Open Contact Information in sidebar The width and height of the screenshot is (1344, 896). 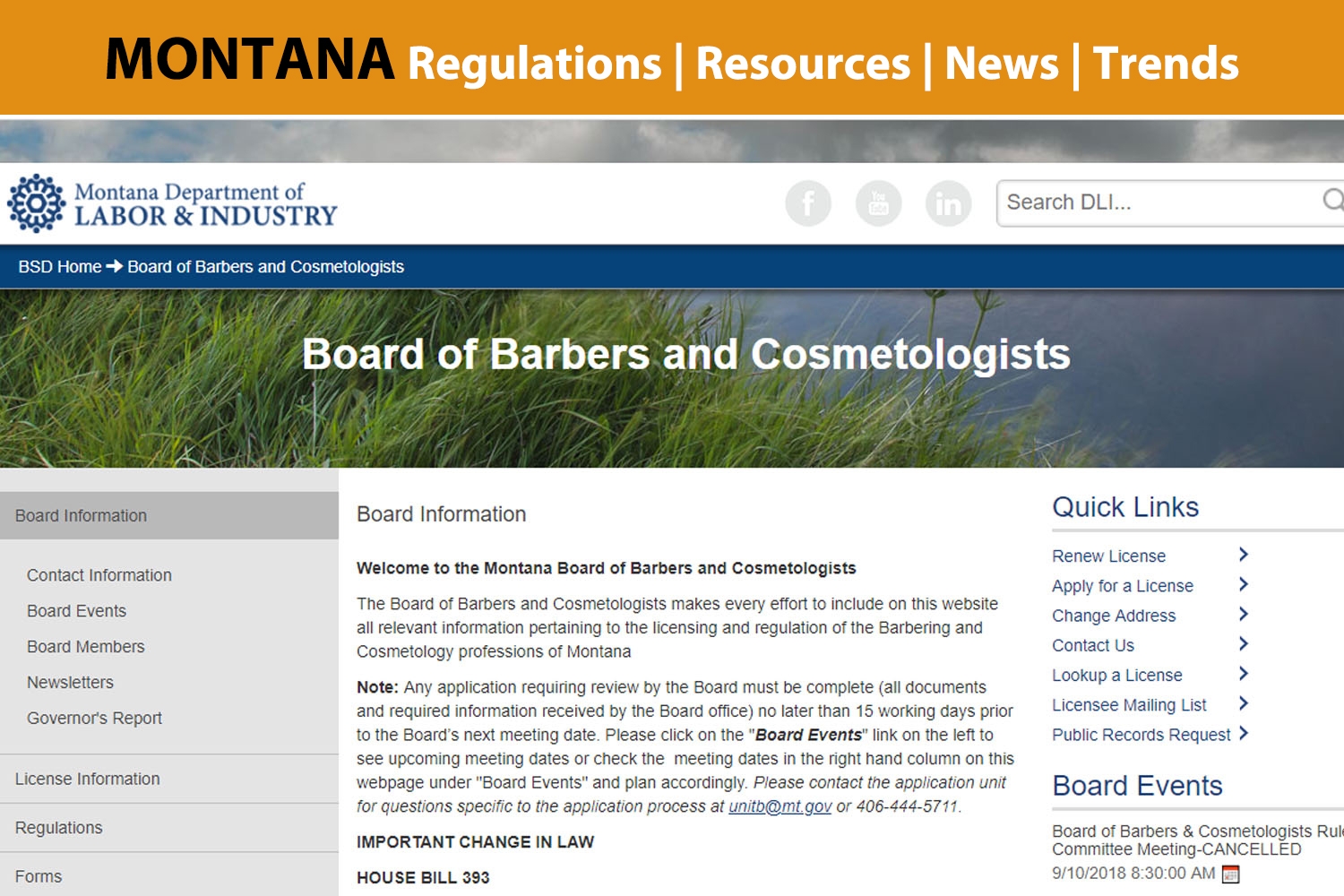click(99, 575)
